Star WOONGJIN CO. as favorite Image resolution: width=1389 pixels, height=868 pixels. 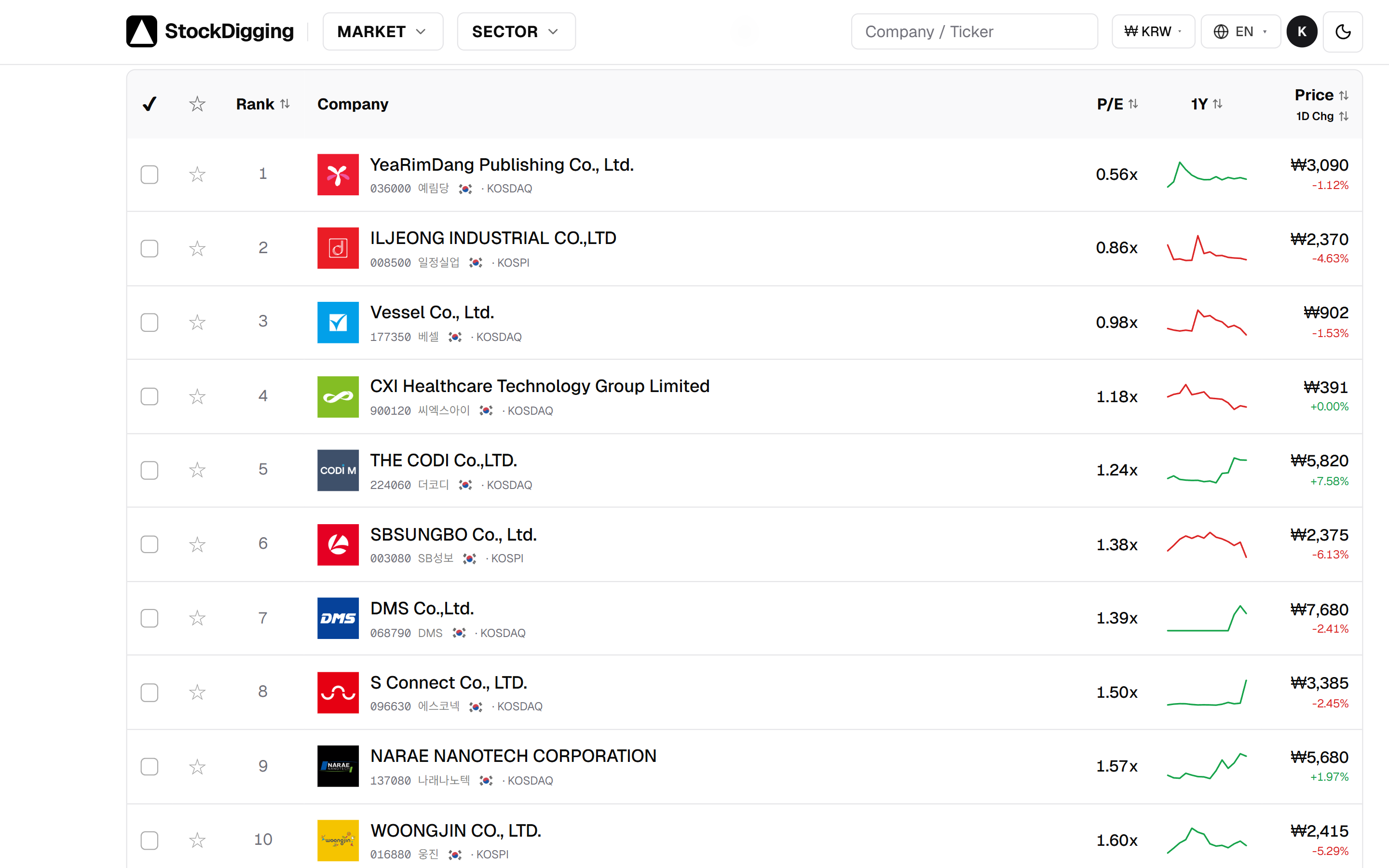click(197, 840)
